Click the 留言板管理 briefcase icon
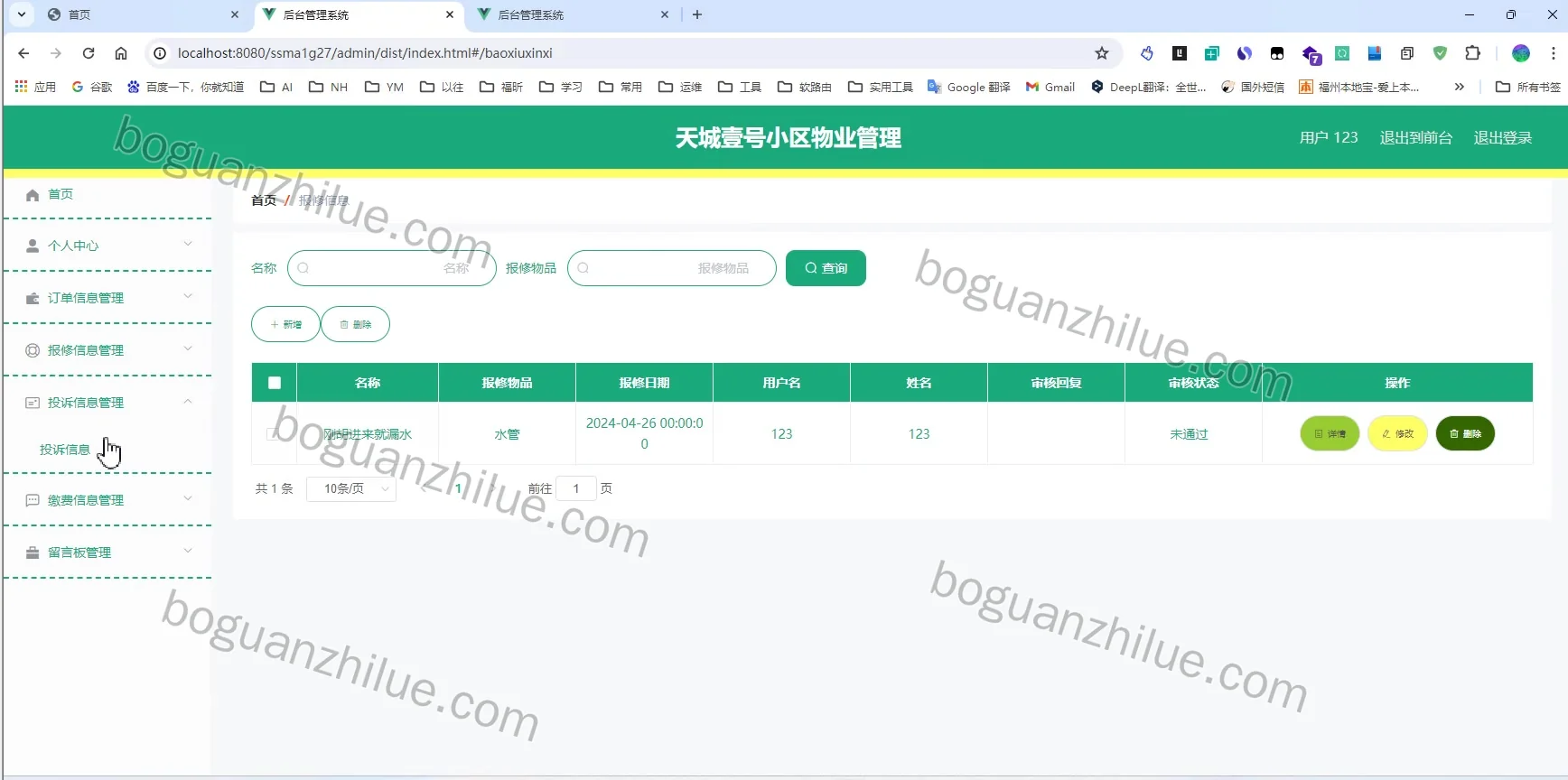This screenshot has height=780, width=1568. point(33,552)
